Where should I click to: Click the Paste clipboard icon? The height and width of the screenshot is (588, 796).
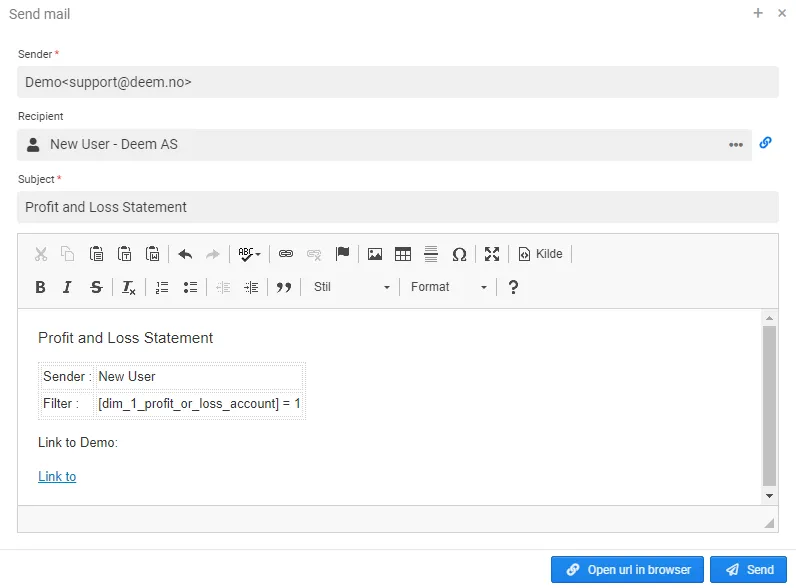pyautogui.click(x=96, y=254)
